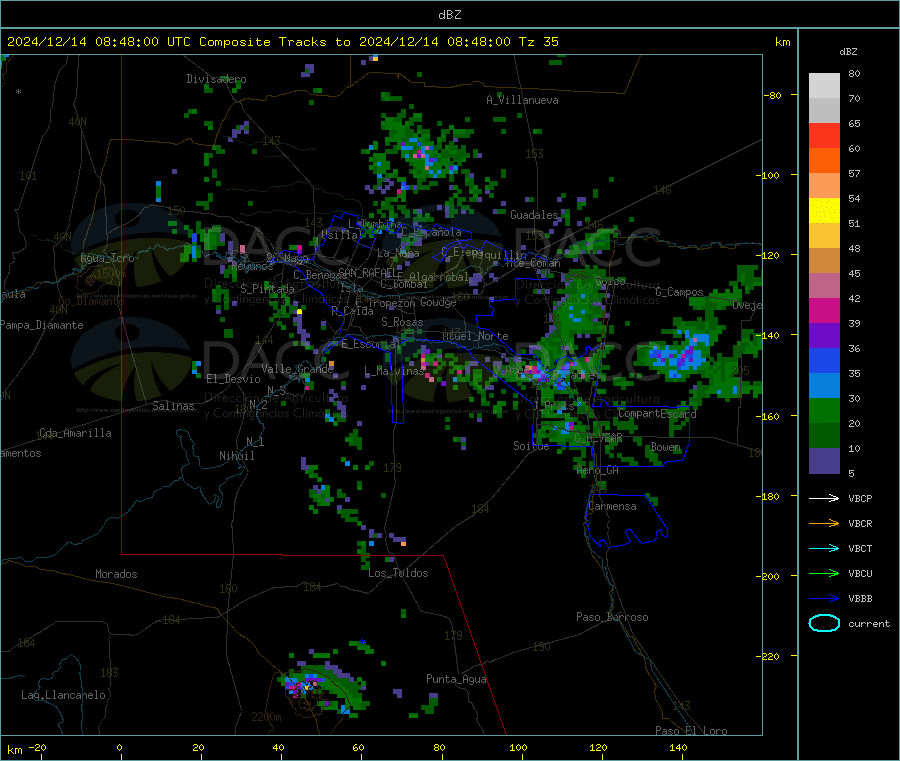The width and height of the screenshot is (900, 761).
Task: Select the orange 57-60 dBZ color band
Action: [824, 161]
